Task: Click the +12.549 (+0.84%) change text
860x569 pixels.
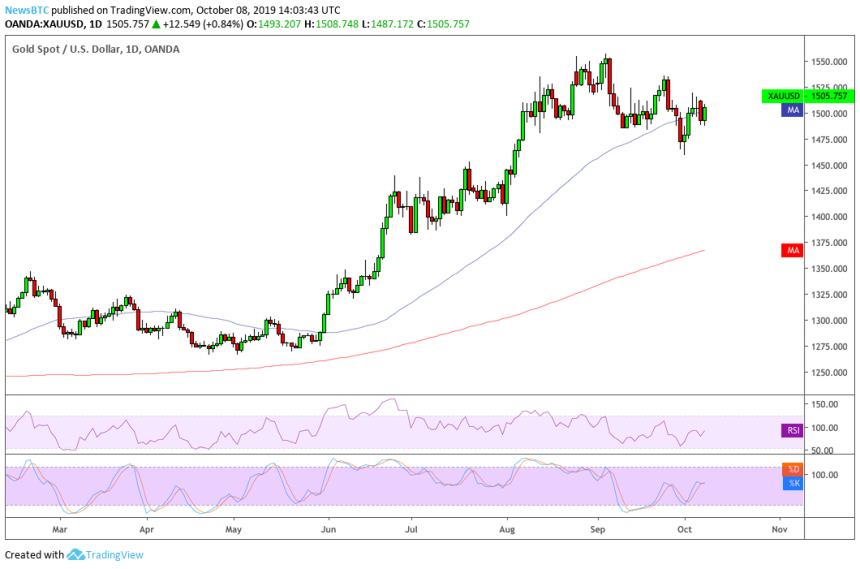Action: (203, 24)
